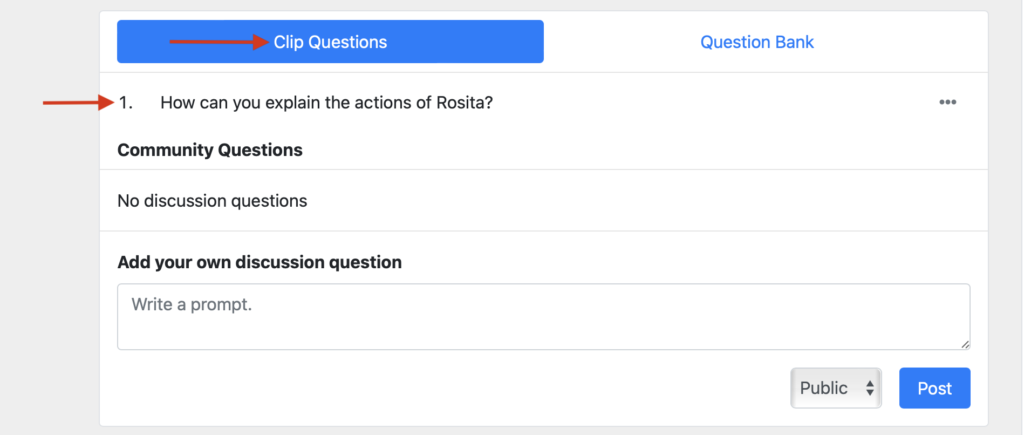
Task: Click the 'No discussion questions' message
Action: 212,201
